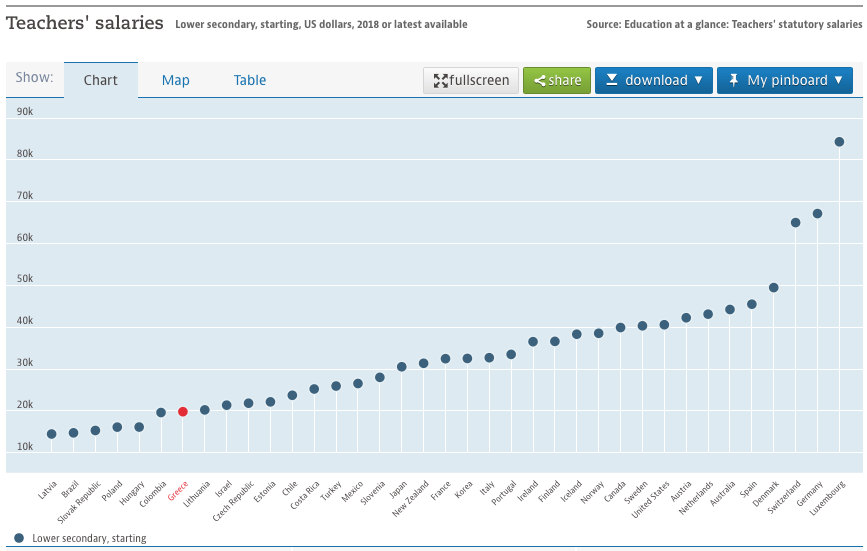Expand the My pinboard dropdown arrow
Screen dimensions: 867x551
click(838, 80)
